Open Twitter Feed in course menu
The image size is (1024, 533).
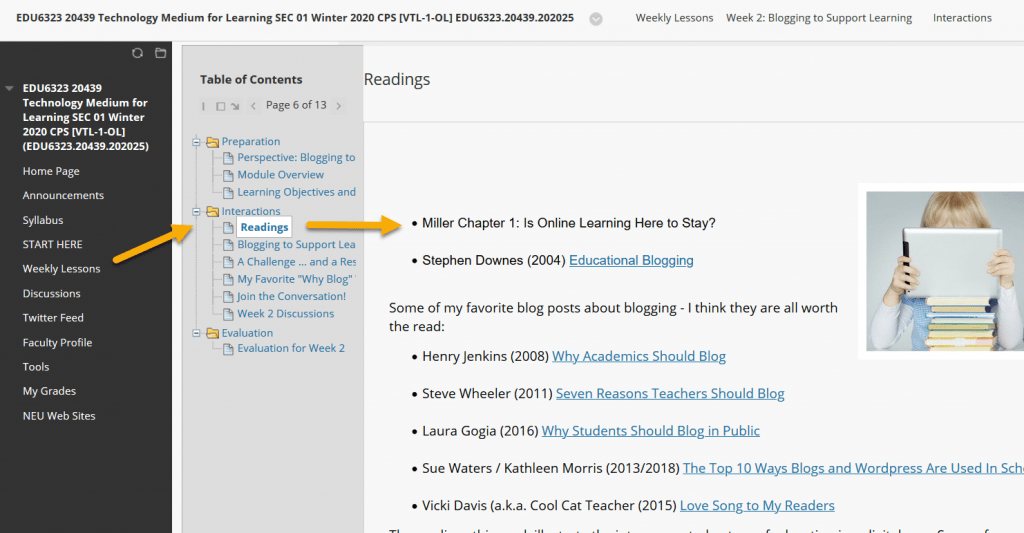53,317
